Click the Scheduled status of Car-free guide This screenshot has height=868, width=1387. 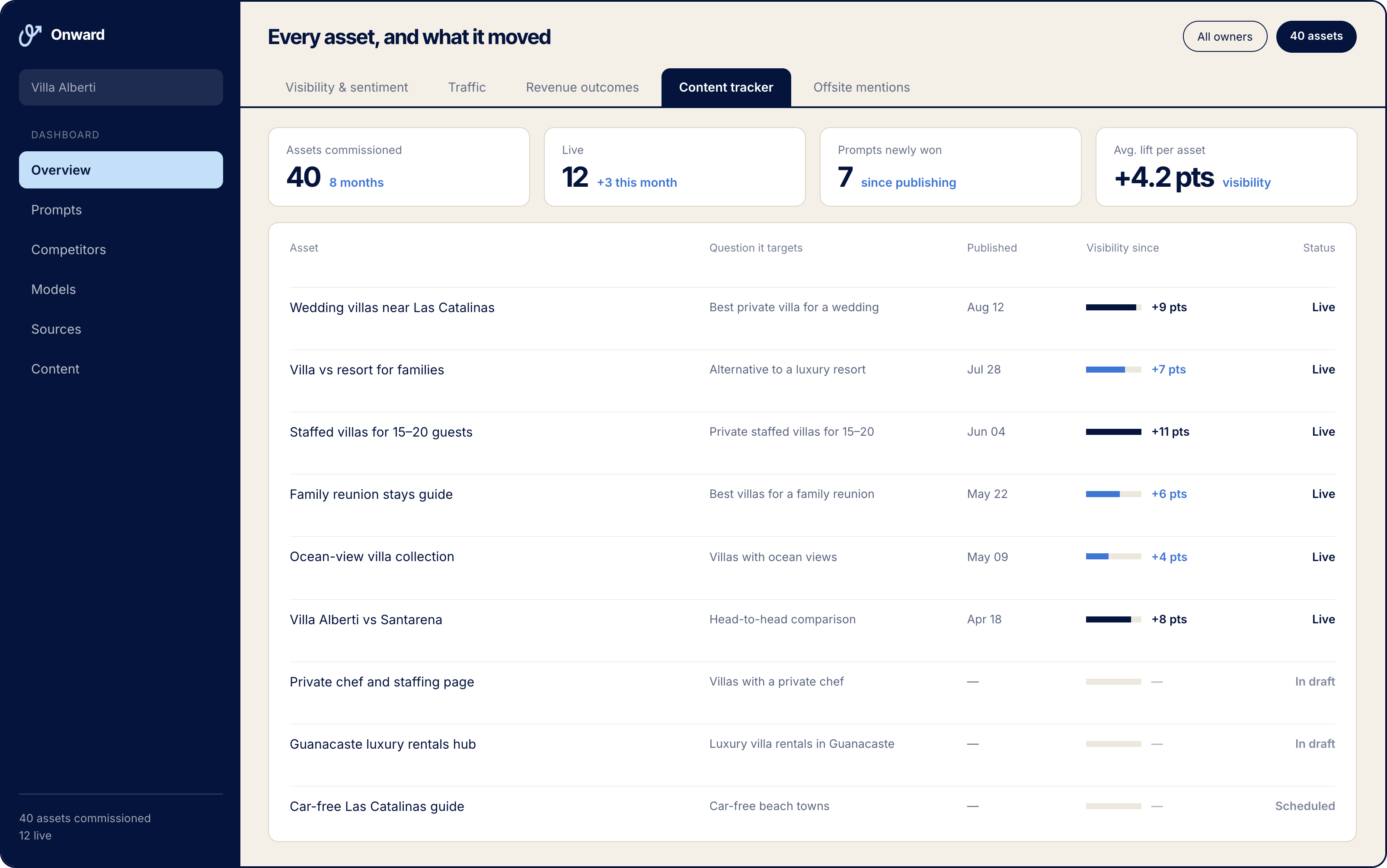pyautogui.click(x=1304, y=807)
